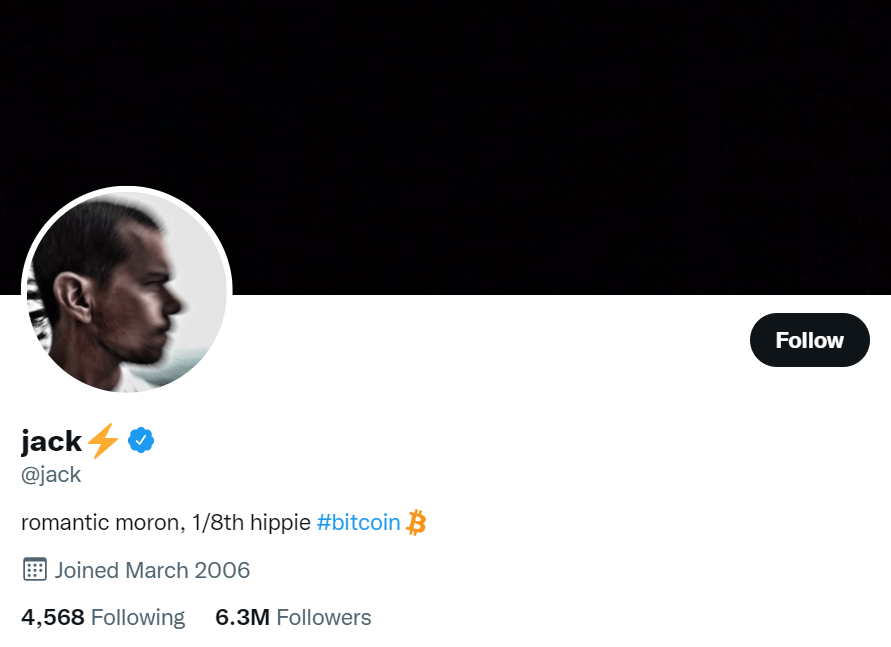Open the #bitcoin hashtag link

coord(359,522)
